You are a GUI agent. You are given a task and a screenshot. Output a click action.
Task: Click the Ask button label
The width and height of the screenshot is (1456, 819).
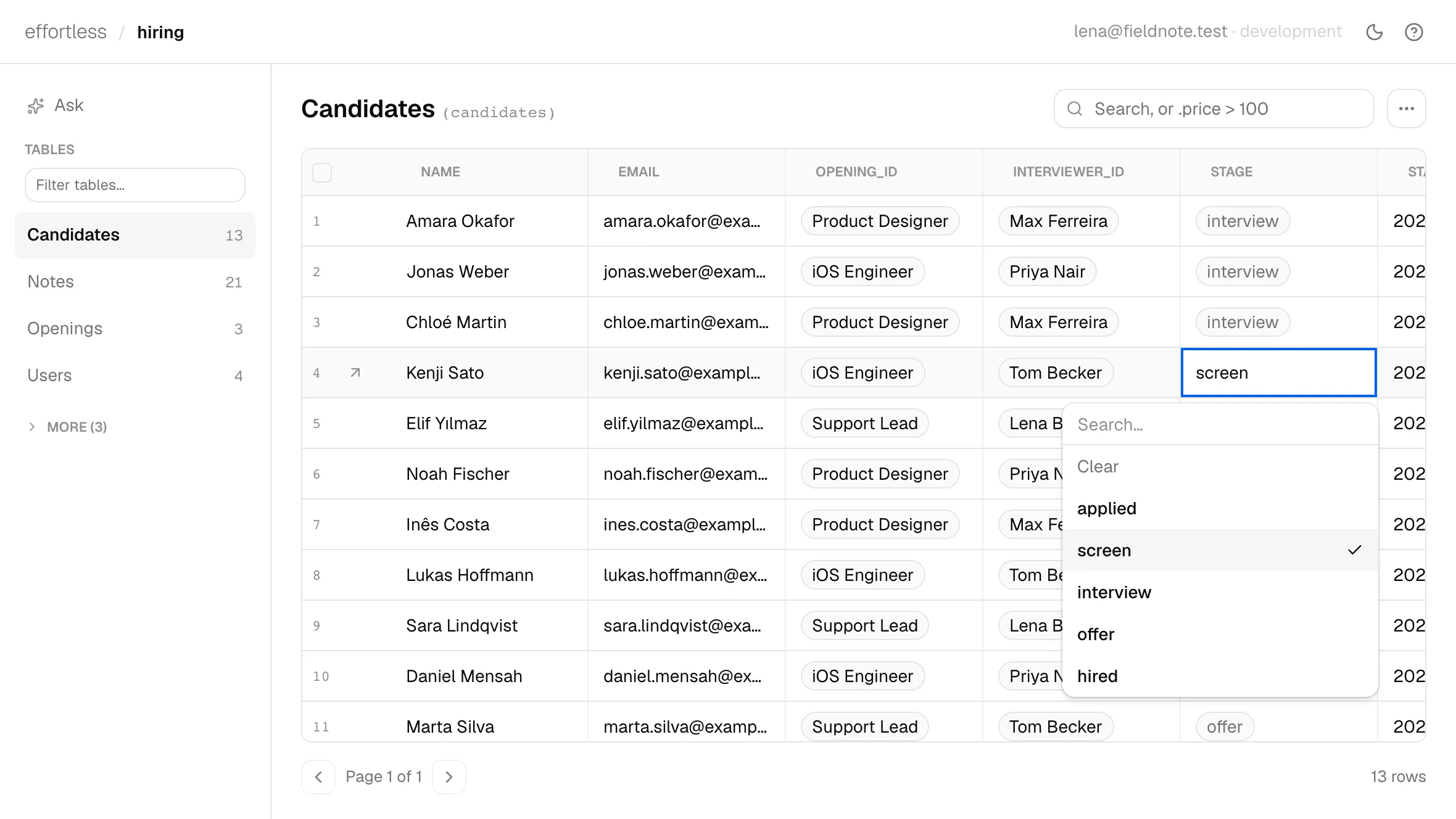coord(69,105)
